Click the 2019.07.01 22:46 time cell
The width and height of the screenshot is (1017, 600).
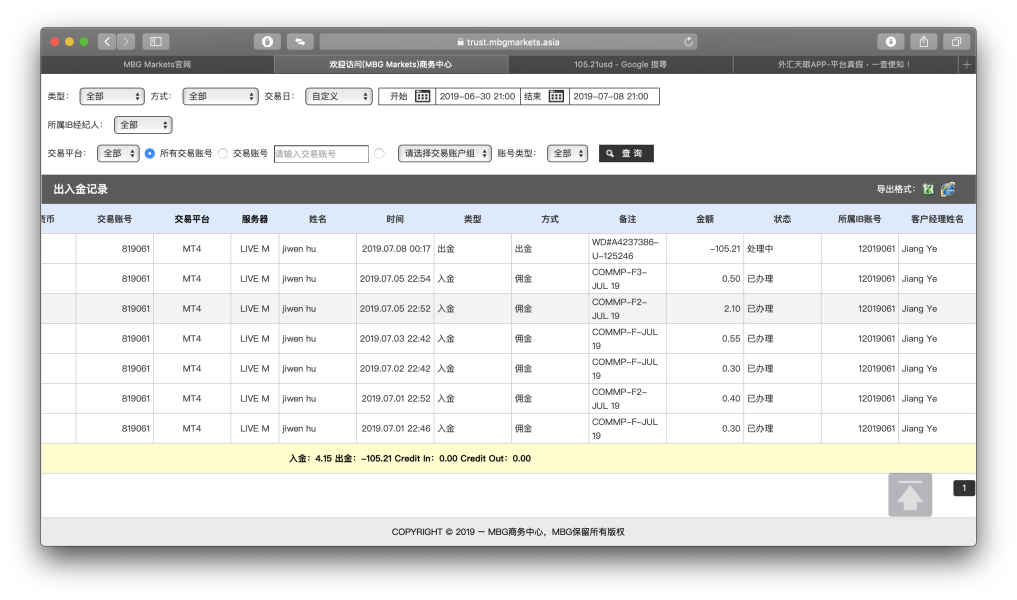(x=396, y=428)
